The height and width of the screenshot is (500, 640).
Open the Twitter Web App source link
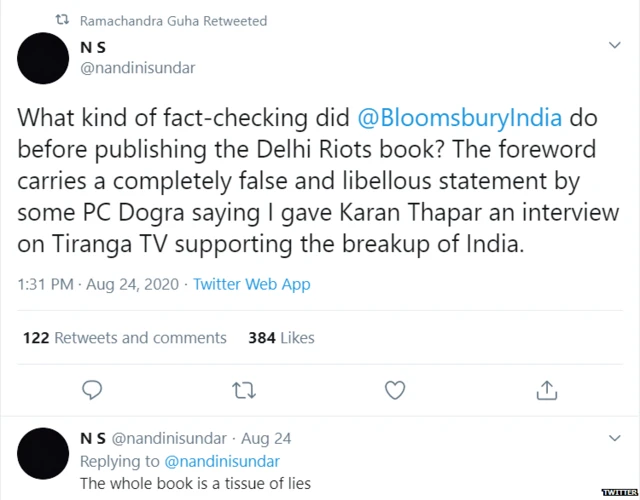pyautogui.click(x=251, y=284)
